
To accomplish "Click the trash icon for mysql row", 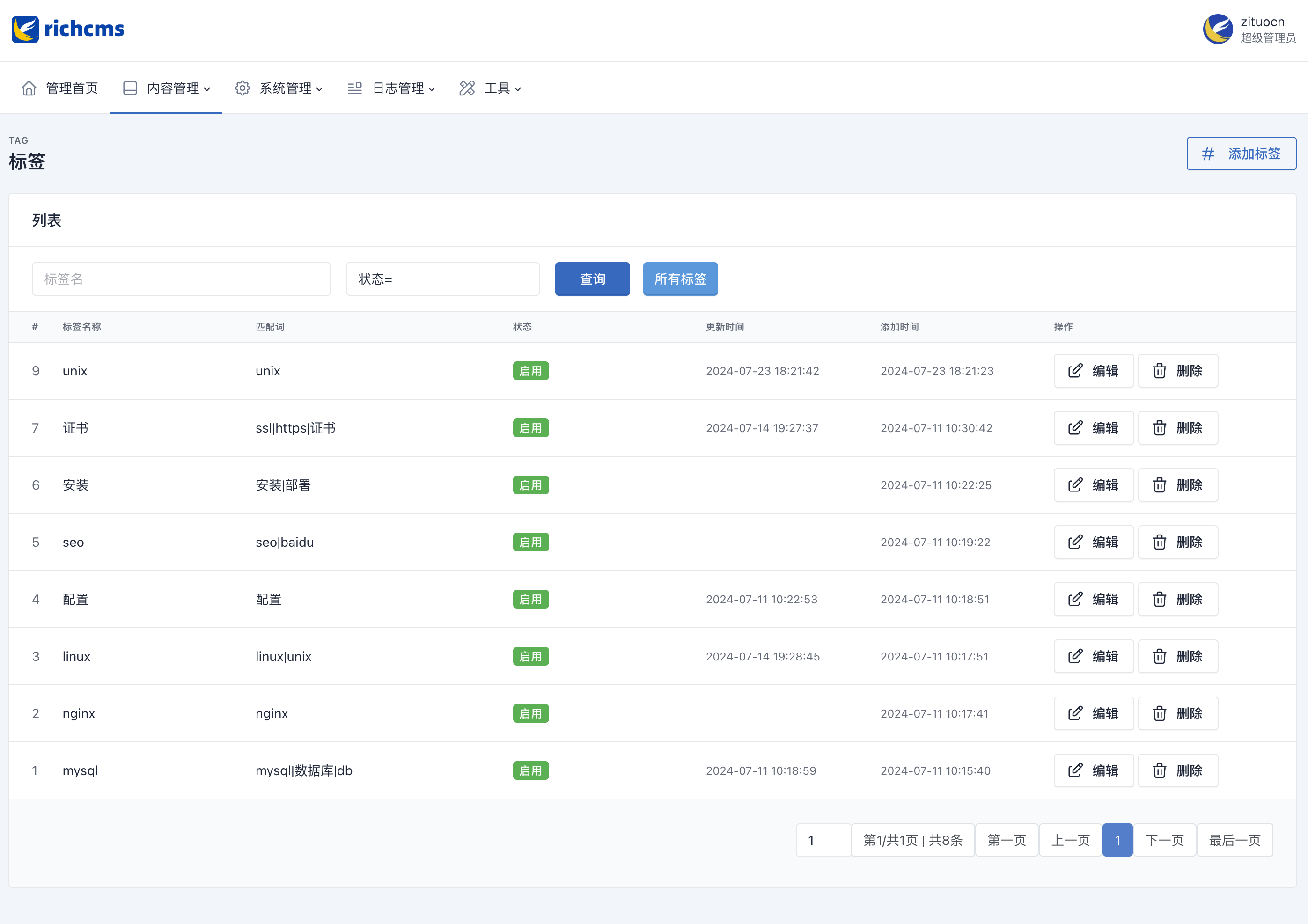I will (x=1159, y=770).
